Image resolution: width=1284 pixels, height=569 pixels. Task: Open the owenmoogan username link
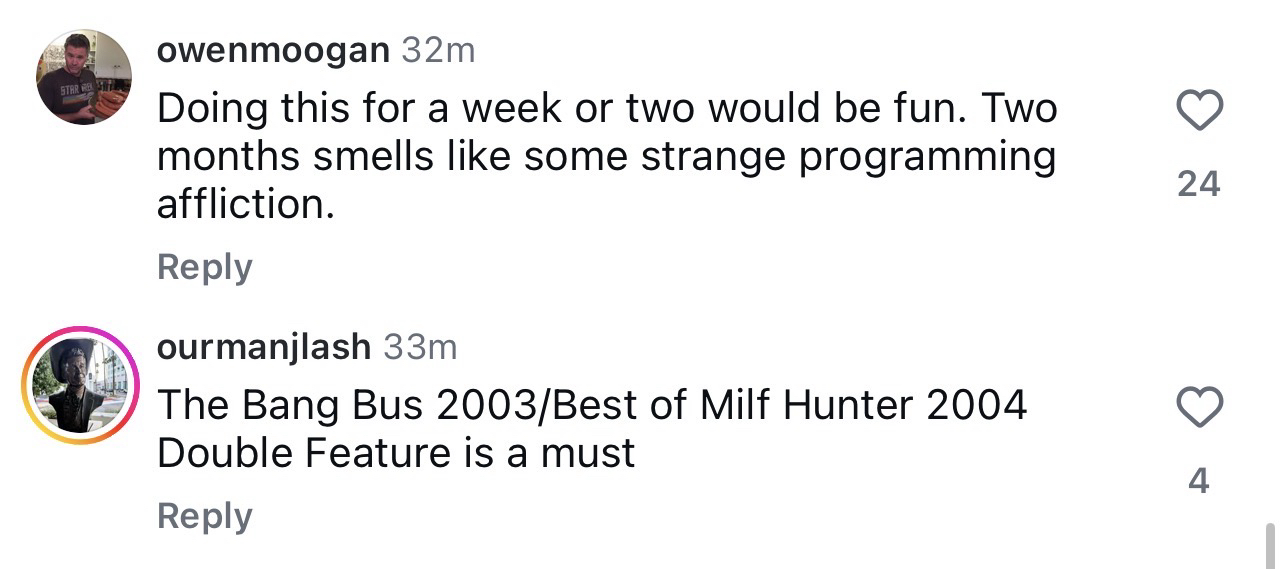(272, 50)
